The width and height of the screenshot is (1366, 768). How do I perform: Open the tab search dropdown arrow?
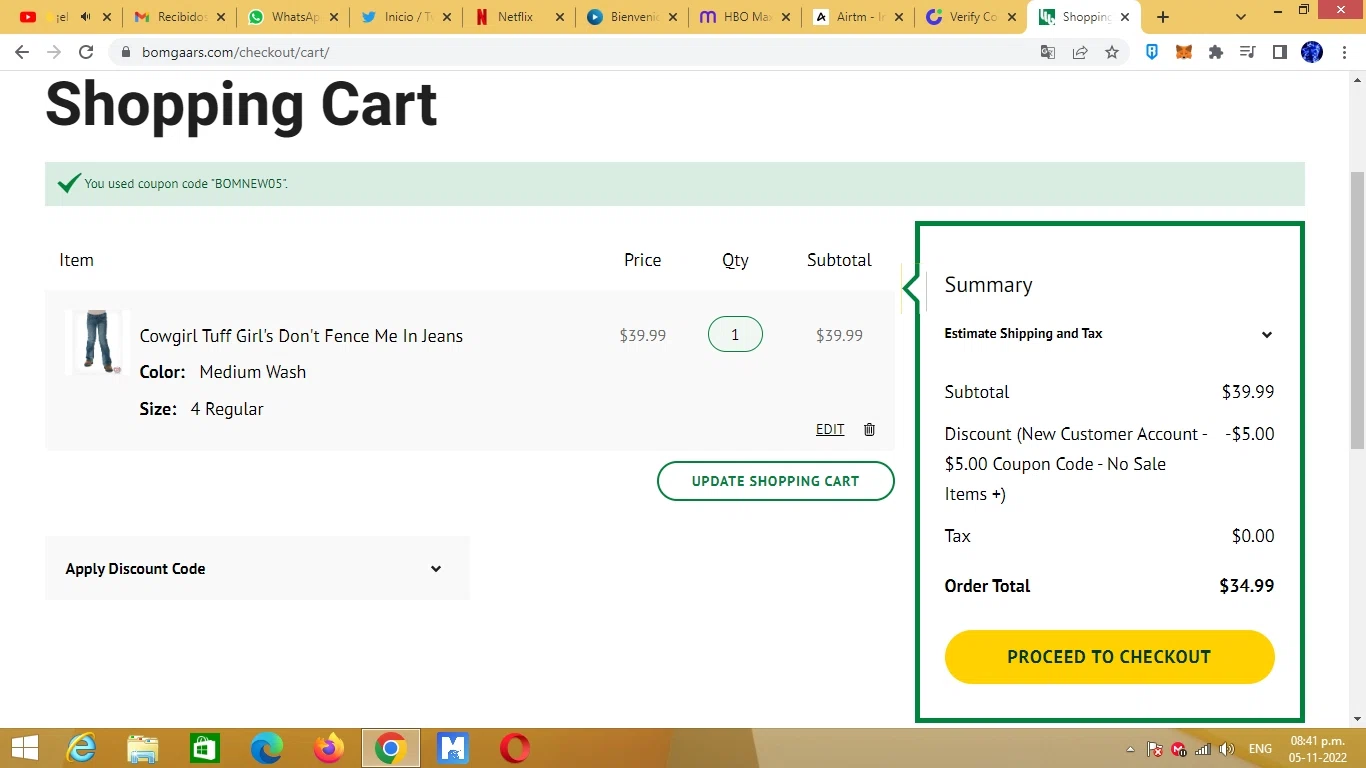[x=1241, y=17]
